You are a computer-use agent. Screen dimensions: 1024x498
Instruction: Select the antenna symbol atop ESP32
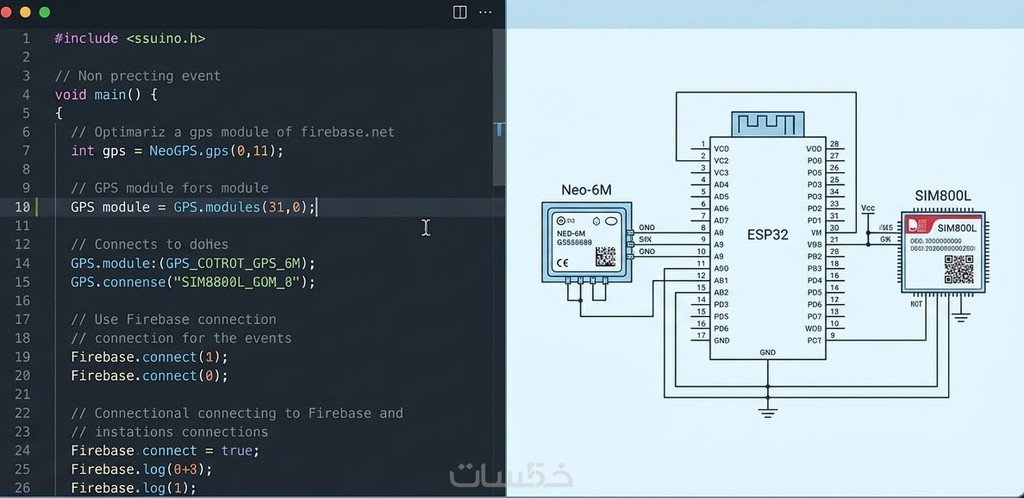767,124
